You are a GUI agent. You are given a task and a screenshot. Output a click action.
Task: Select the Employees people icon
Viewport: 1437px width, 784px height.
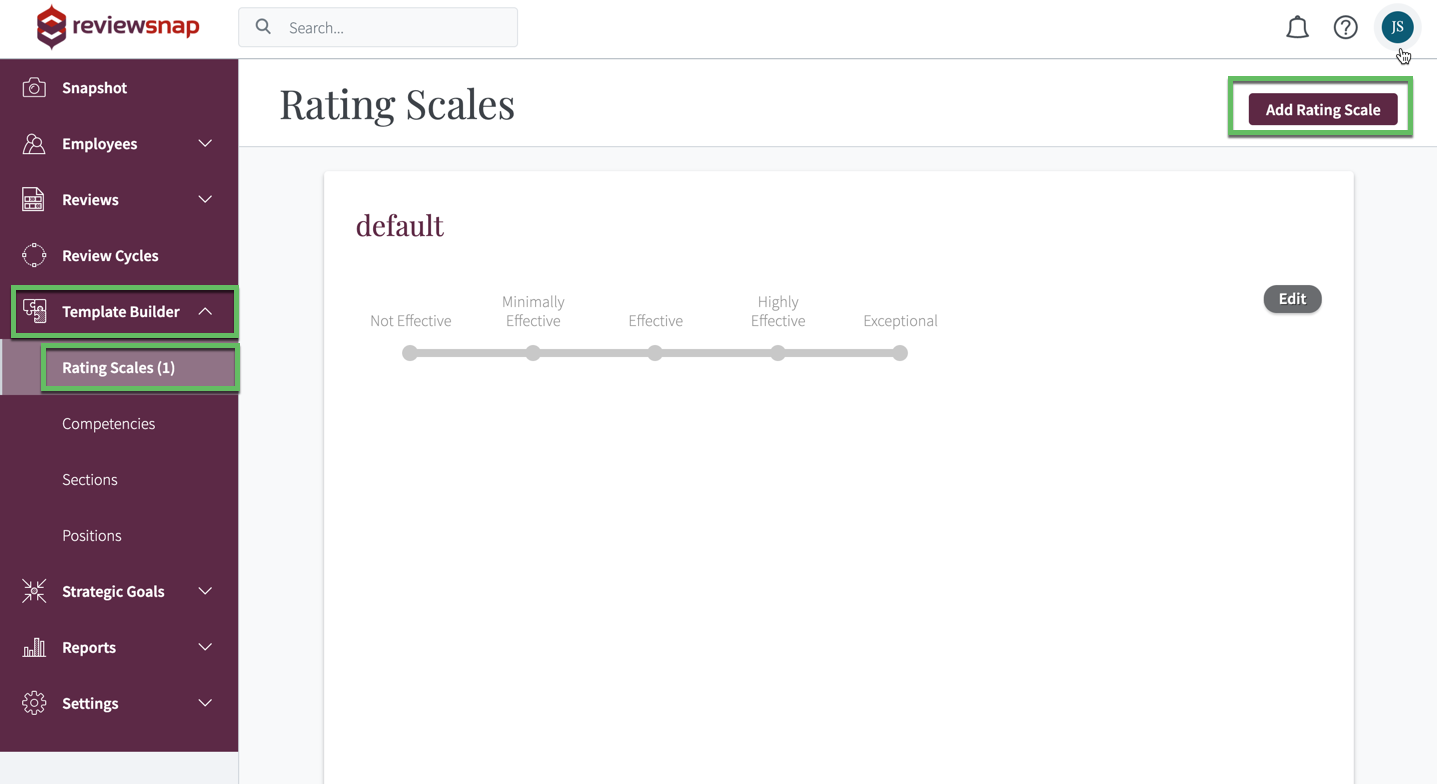pos(33,143)
